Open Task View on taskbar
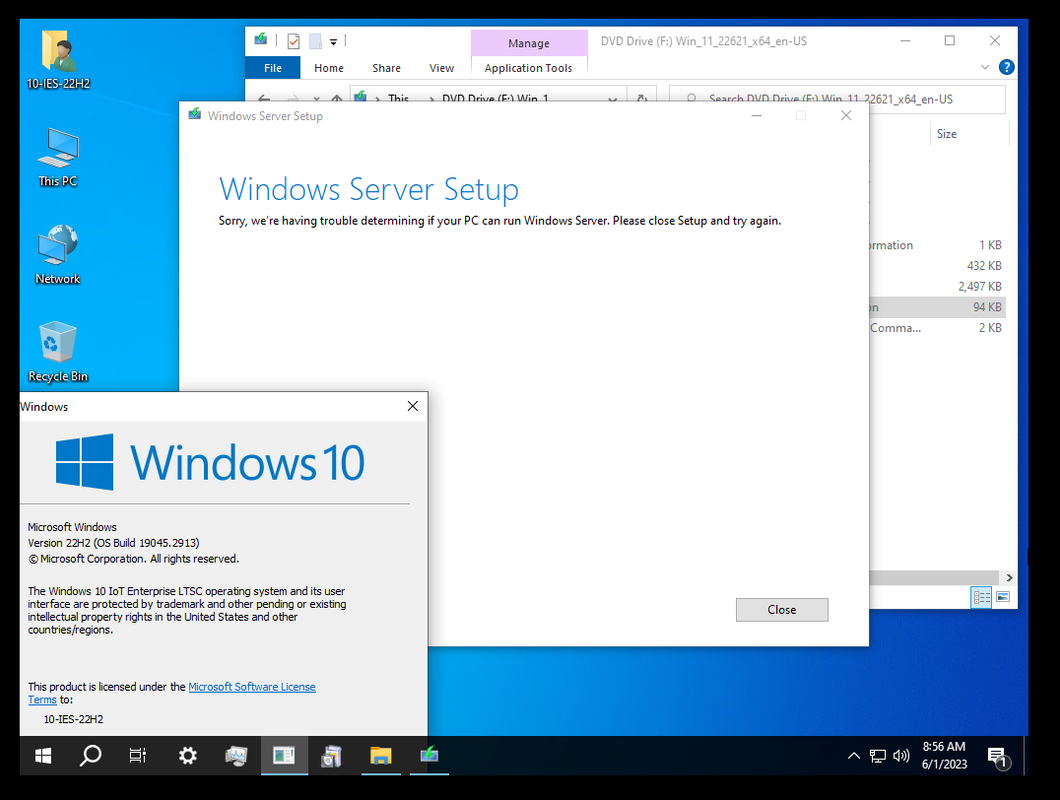This screenshot has height=800, width=1060. 138,755
